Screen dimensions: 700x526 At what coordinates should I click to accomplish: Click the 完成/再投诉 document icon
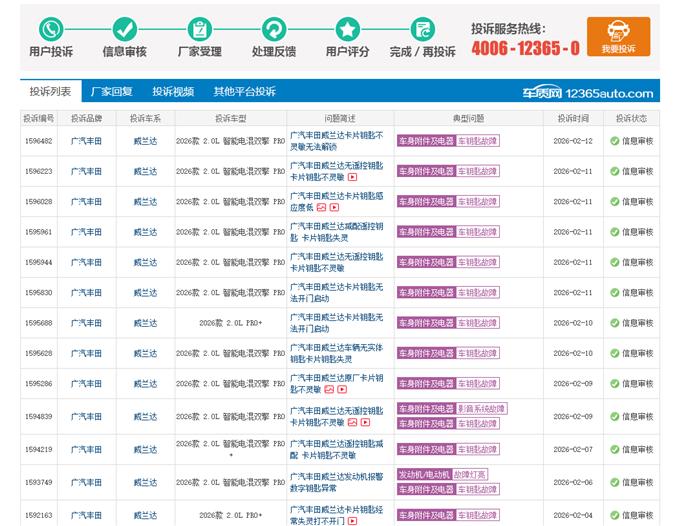tap(422, 29)
